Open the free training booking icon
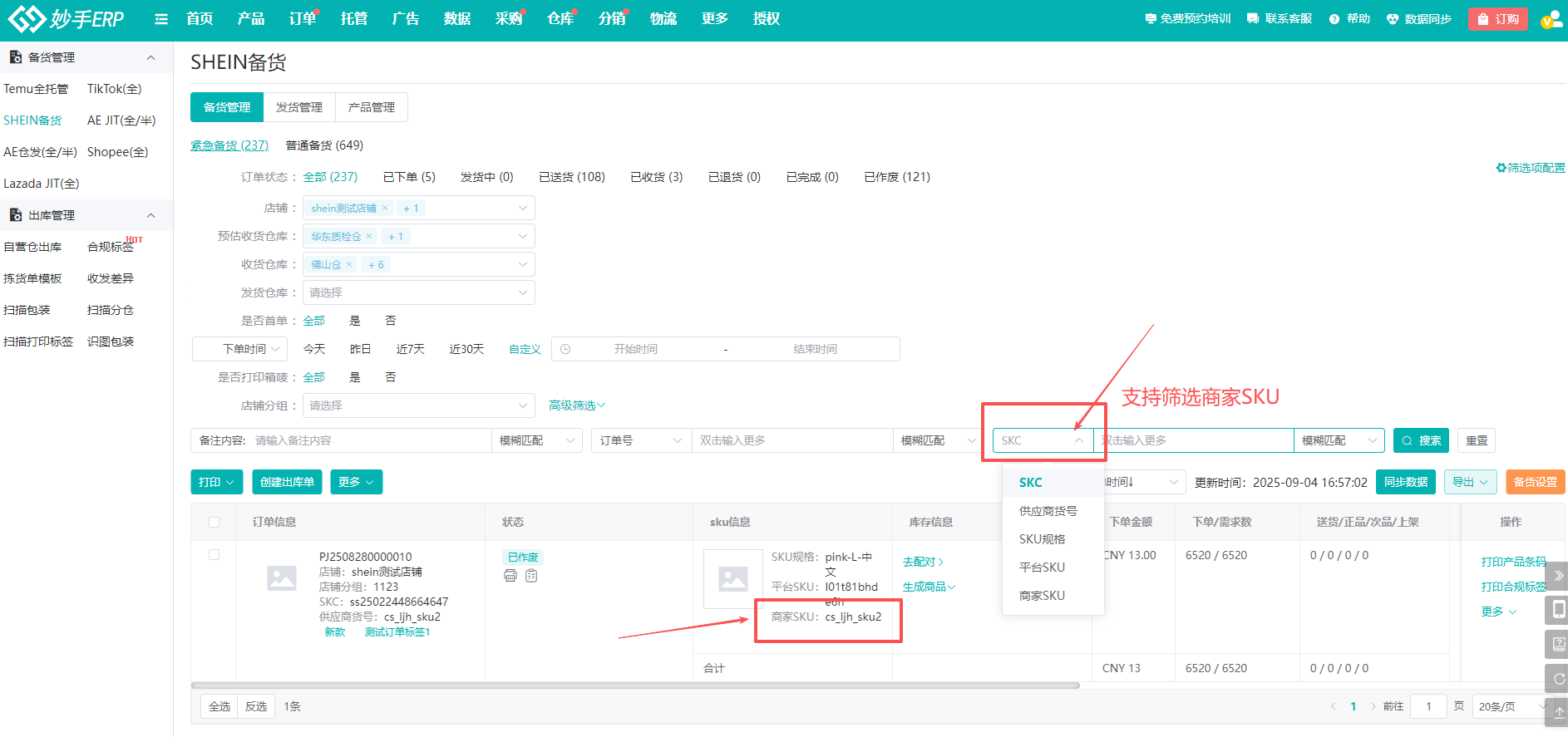Image resolution: width=1568 pixels, height=737 pixels. pos(1151,18)
